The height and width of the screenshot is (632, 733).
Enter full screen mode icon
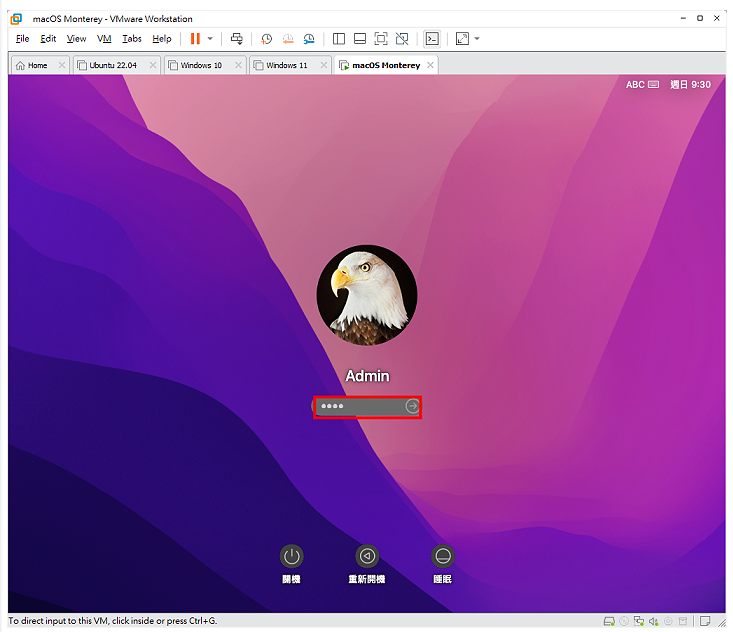coord(381,39)
